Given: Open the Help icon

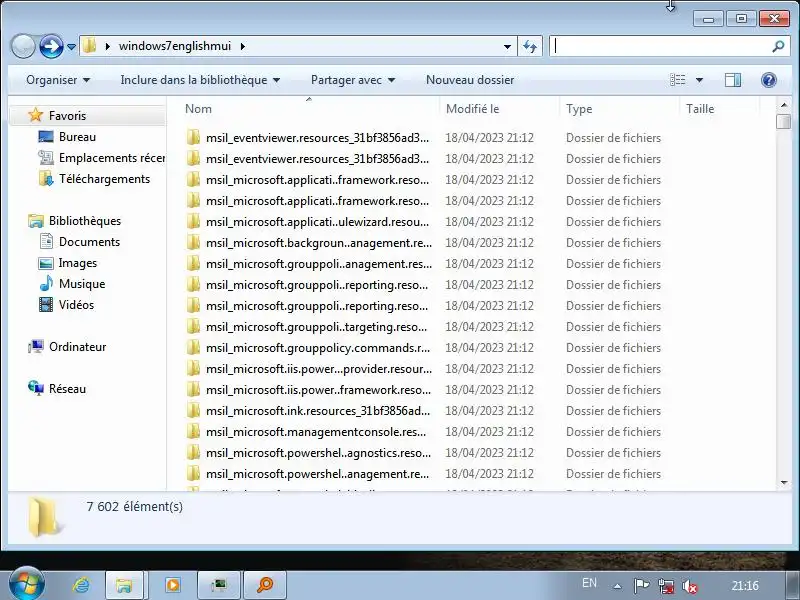Looking at the screenshot, I should tap(768, 80).
